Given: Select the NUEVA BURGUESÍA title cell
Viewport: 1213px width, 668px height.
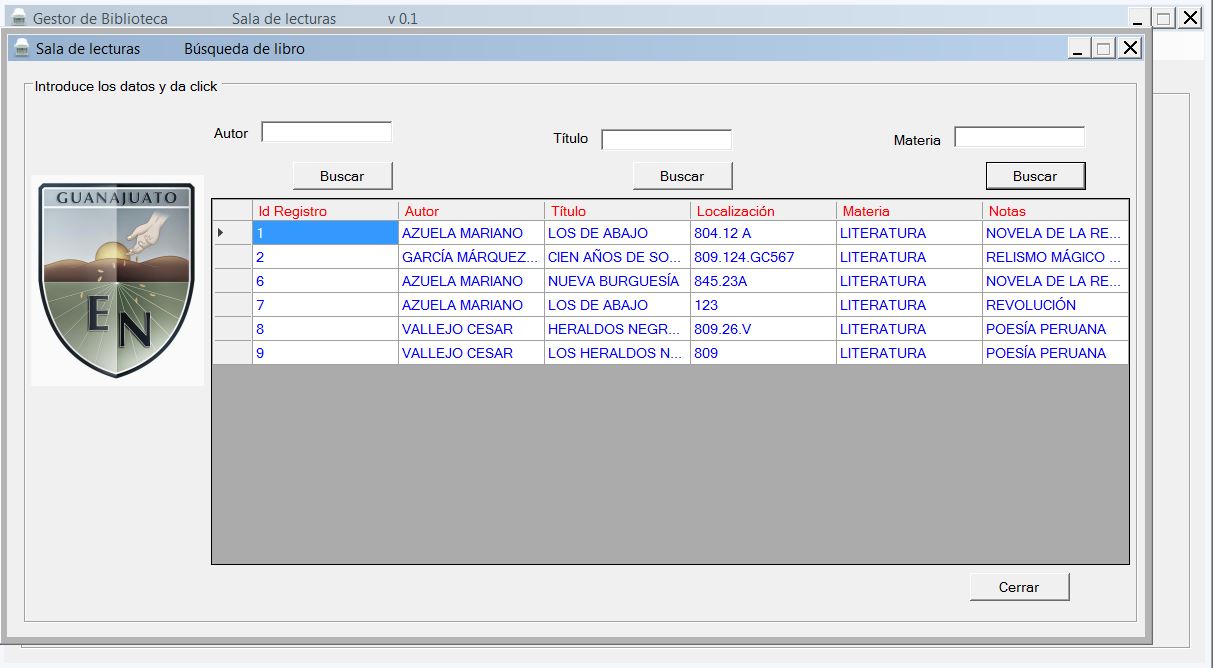Looking at the screenshot, I should pyautogui.click(x=616, y=281).
